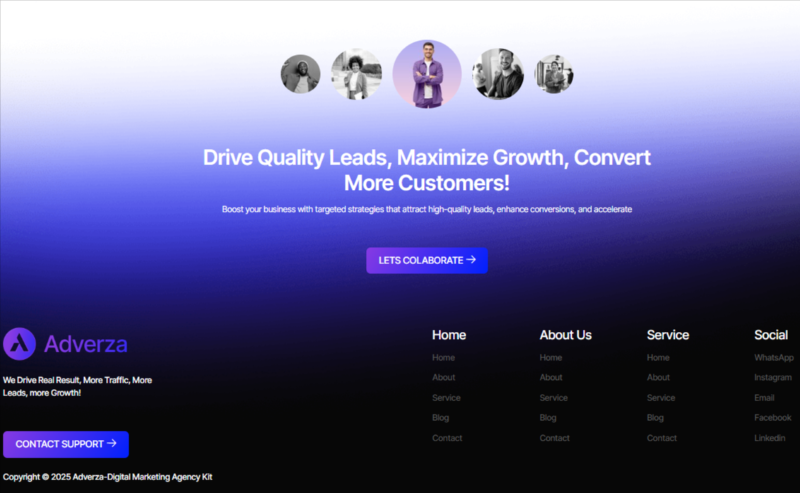Click the Email link under Social

click(764, 398)
